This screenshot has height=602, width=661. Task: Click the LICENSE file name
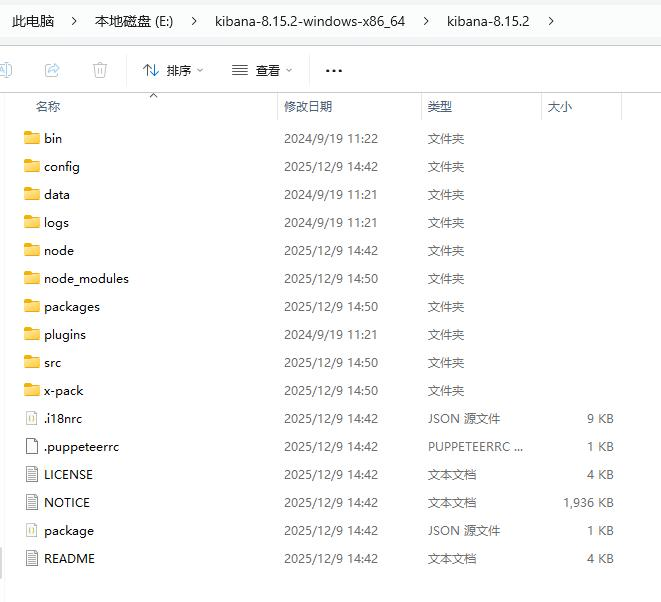tap(68, 475)
